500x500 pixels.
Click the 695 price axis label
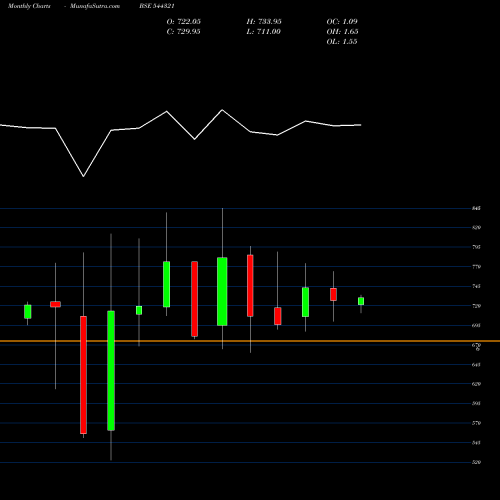(x=476, y=325)
